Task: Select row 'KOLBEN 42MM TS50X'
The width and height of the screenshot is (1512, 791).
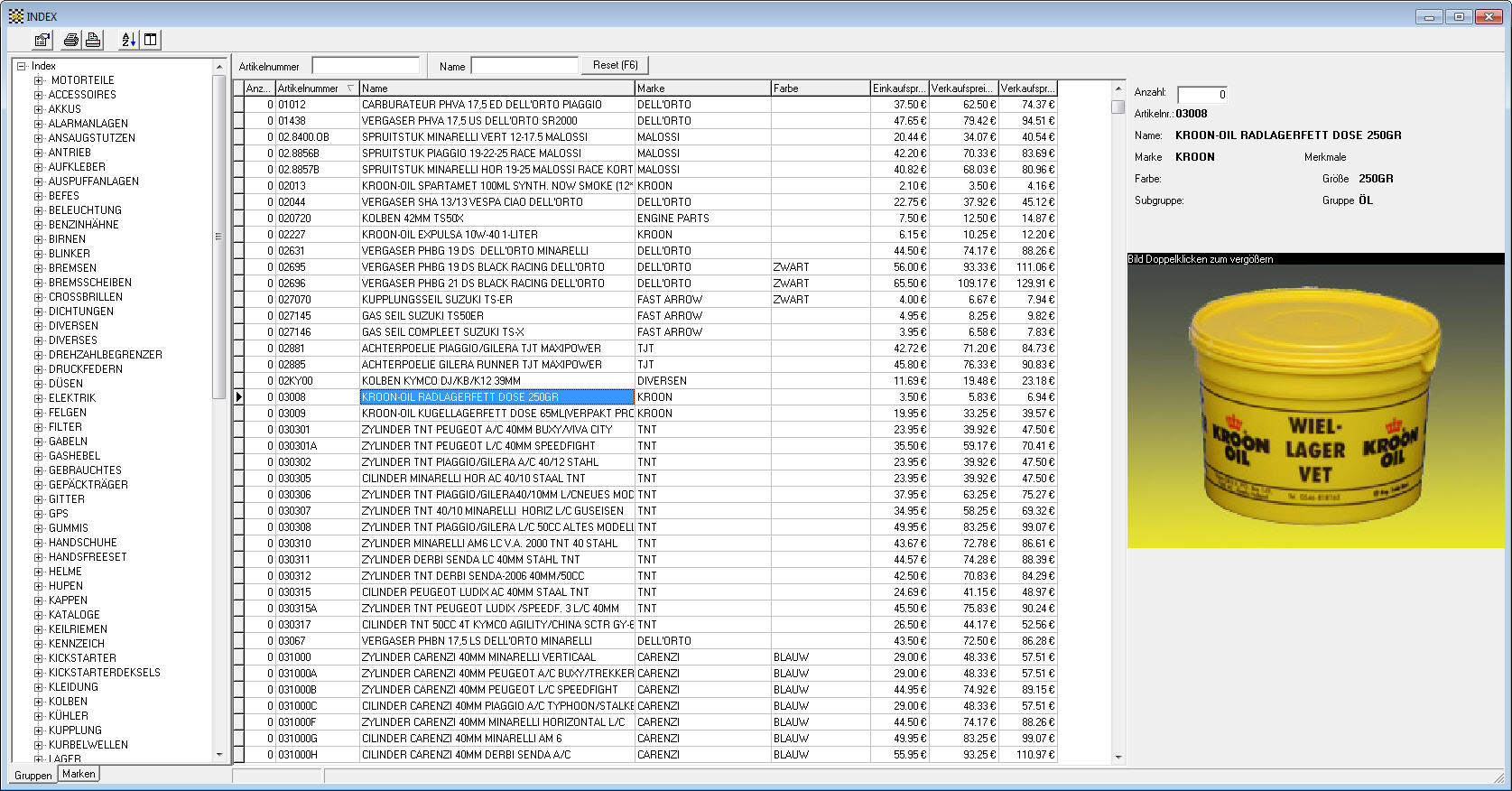Action: pyautogui.click(x=497, y=219)
